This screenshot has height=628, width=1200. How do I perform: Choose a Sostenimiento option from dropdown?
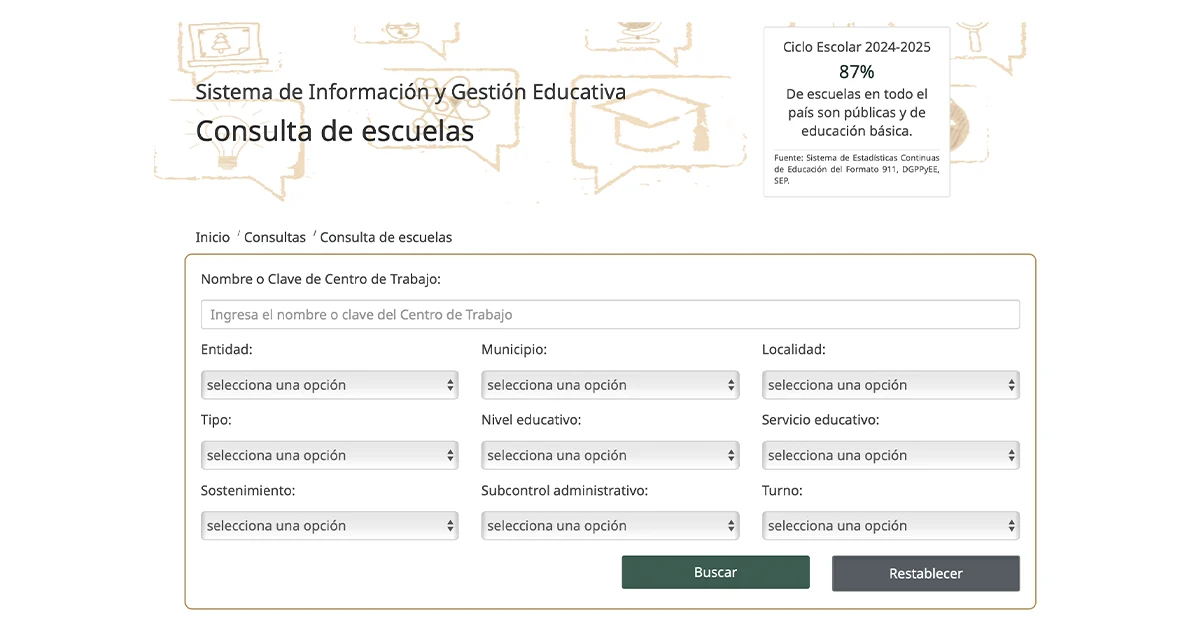coord(330,525)
